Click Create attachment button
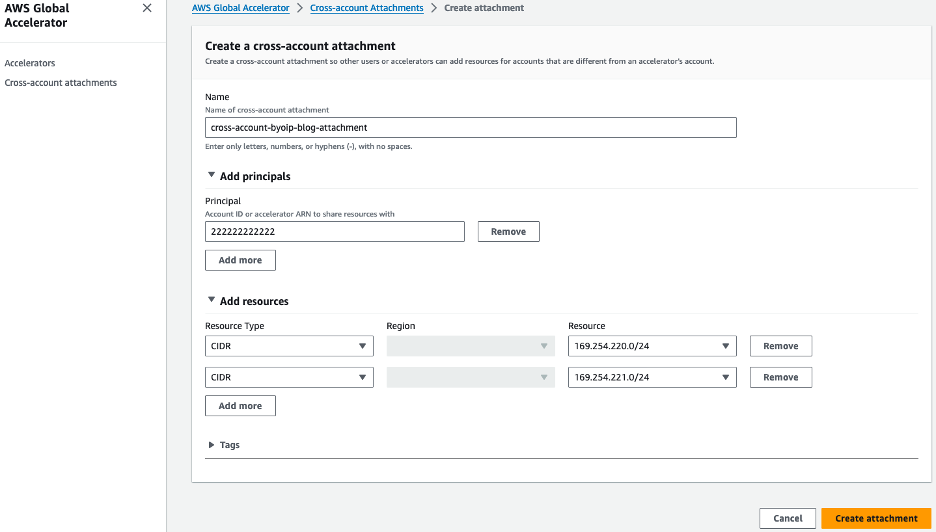Screen dimensions: 936x532 [x=876, y=518]
